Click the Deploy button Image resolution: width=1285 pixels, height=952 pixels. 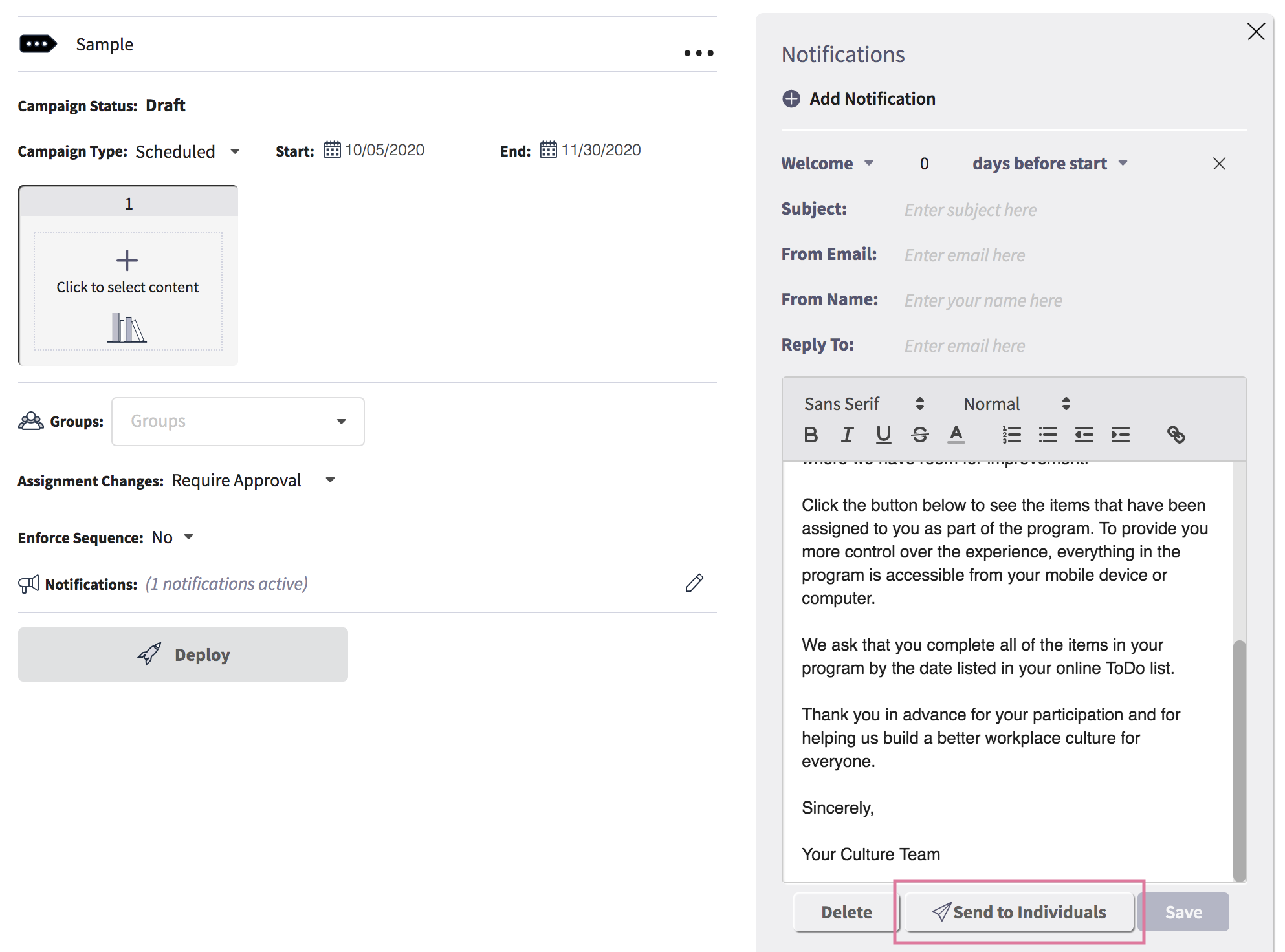(183, 654)
